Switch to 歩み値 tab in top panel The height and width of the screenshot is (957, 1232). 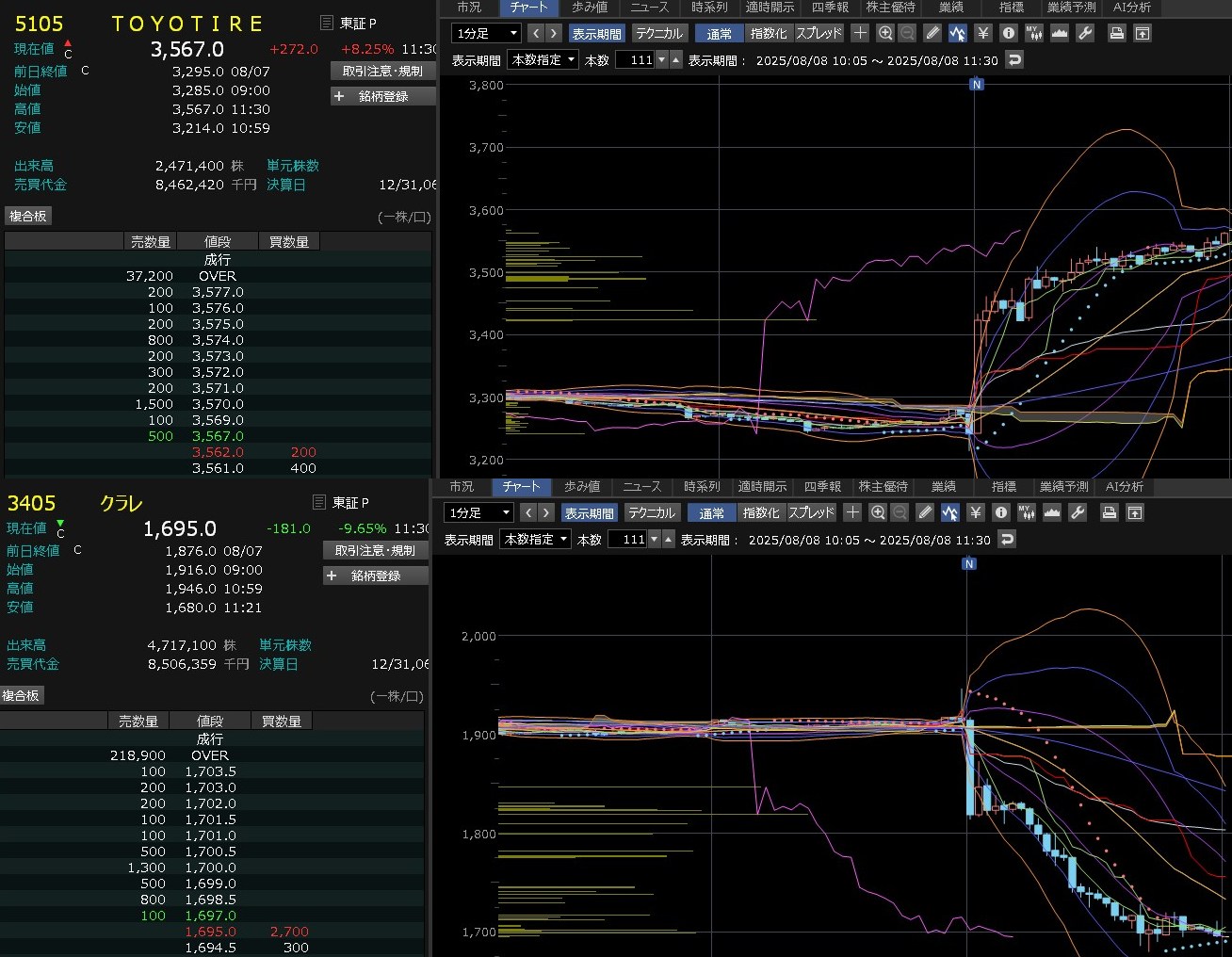[x=590, y=7]
